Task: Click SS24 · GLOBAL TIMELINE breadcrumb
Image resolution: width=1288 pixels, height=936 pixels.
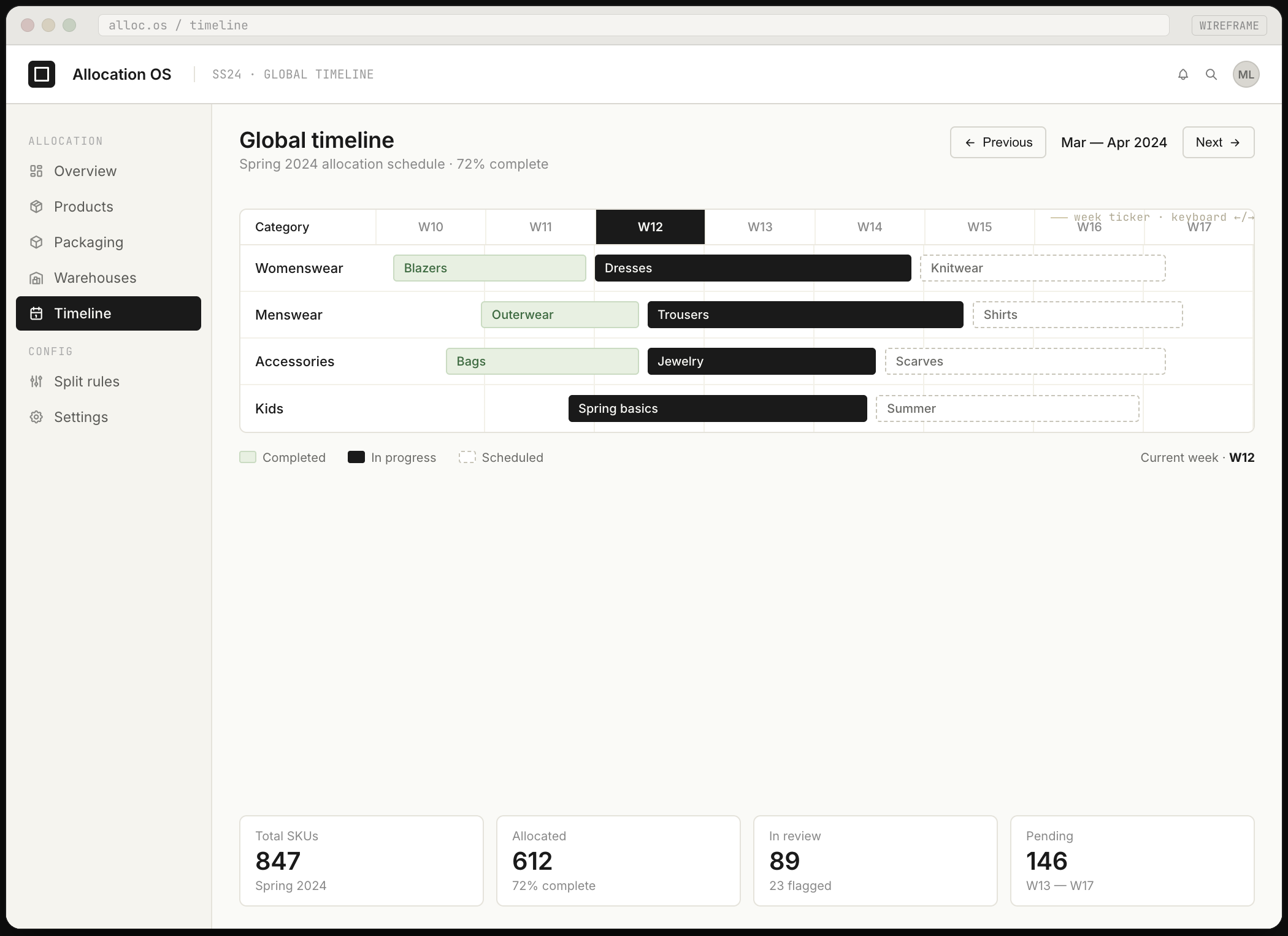Action: tap(293, 74)
